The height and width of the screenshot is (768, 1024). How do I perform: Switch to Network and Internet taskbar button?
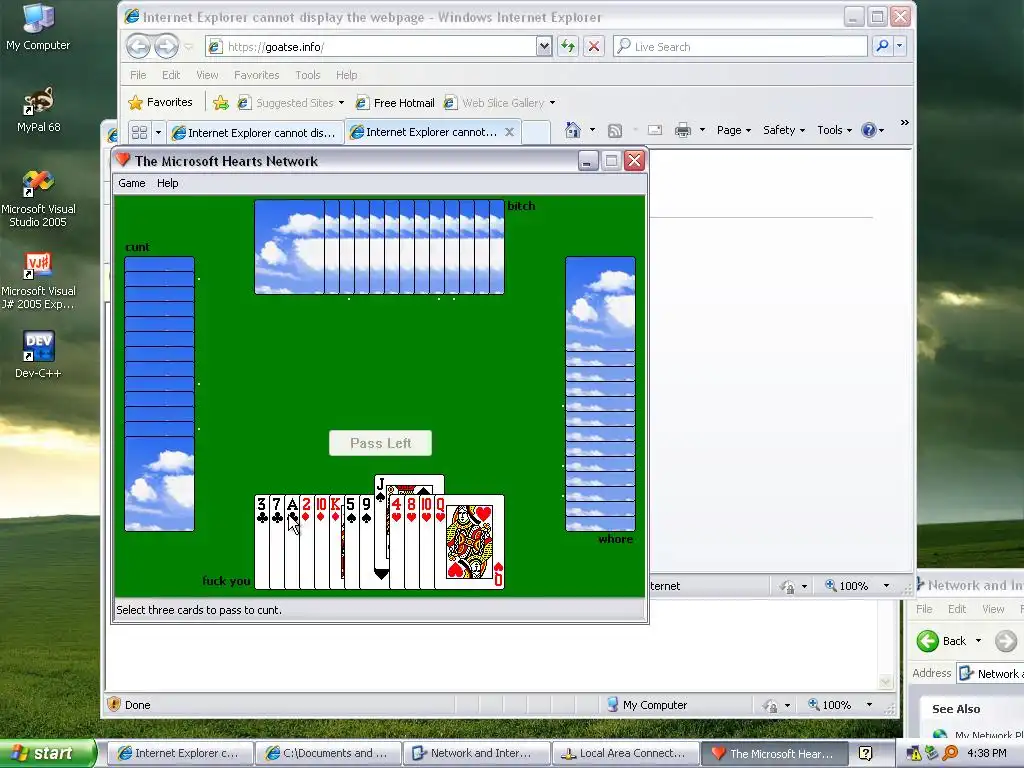click(476, 753)
